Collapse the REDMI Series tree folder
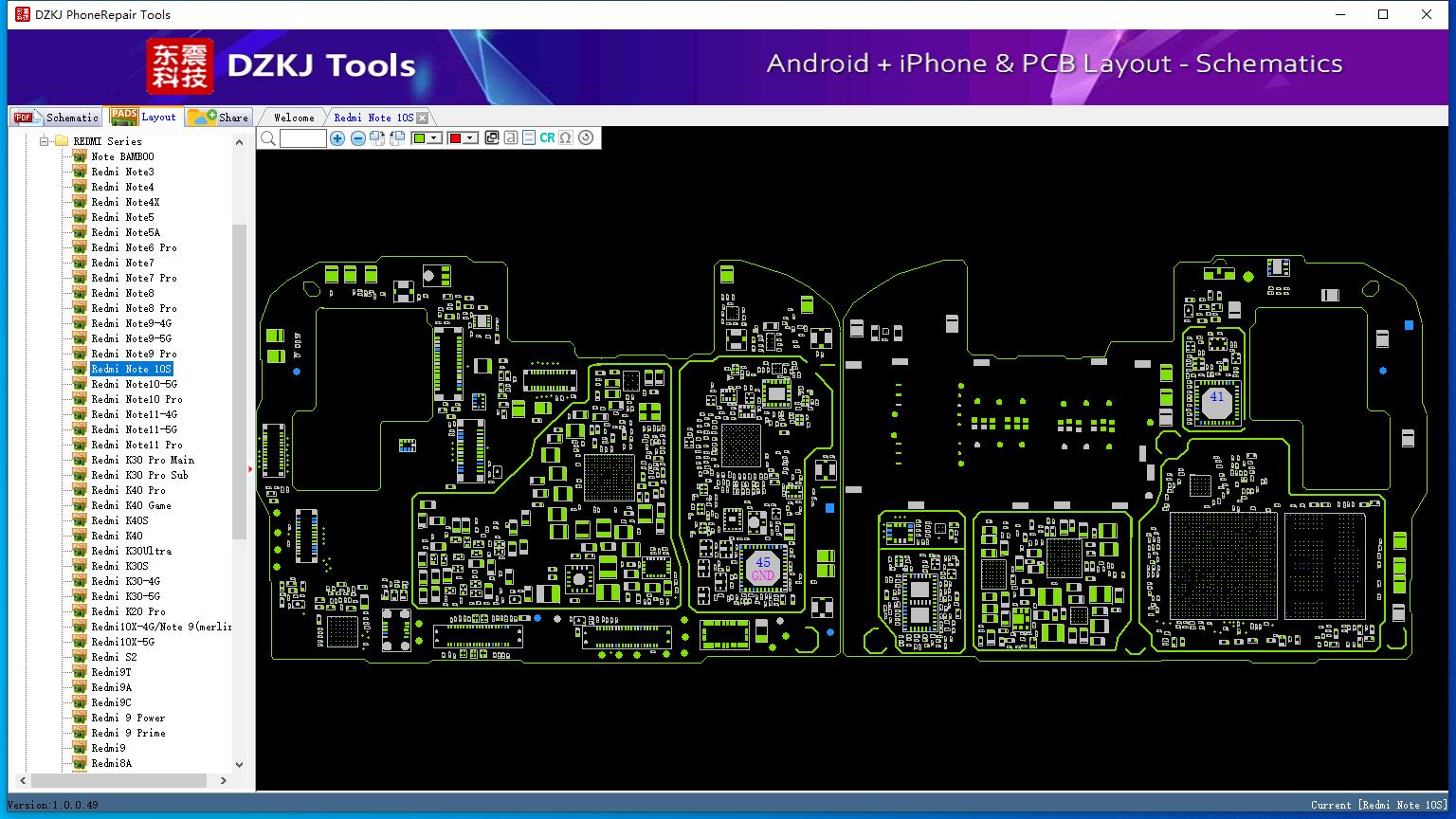 tap(44, 141)
